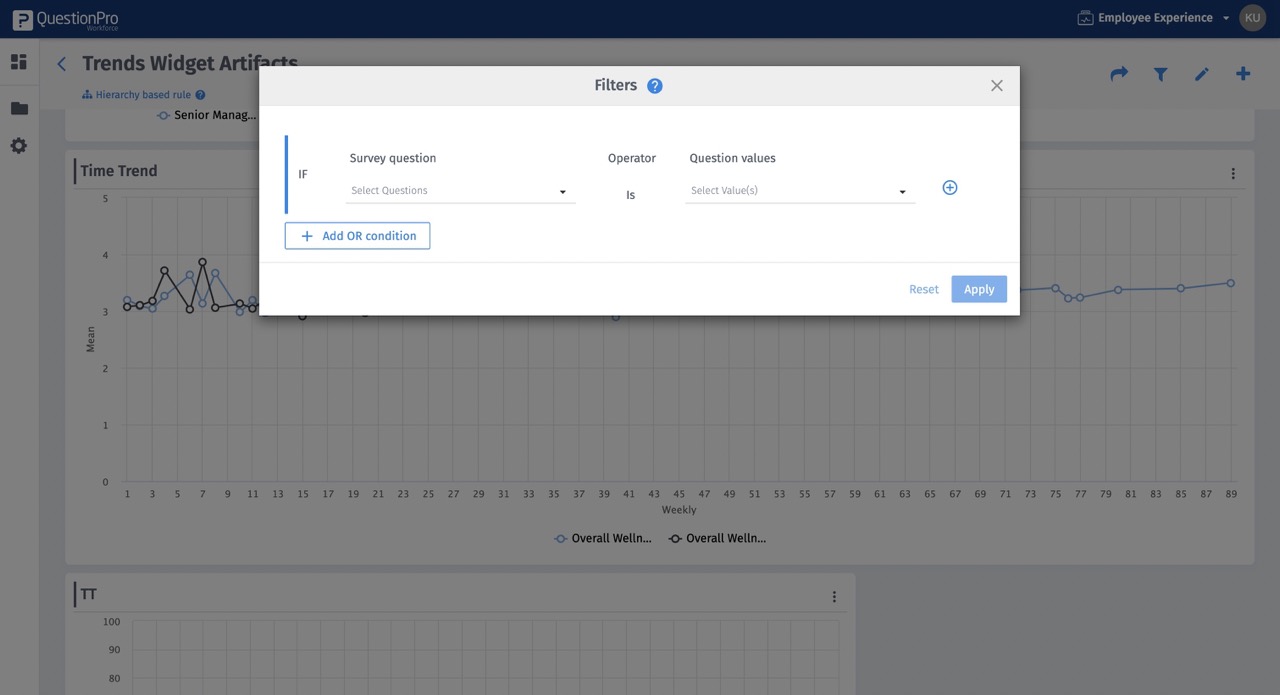Click Time Trend widget title
Screen dimensions: 1280x695
pos(119,171)
